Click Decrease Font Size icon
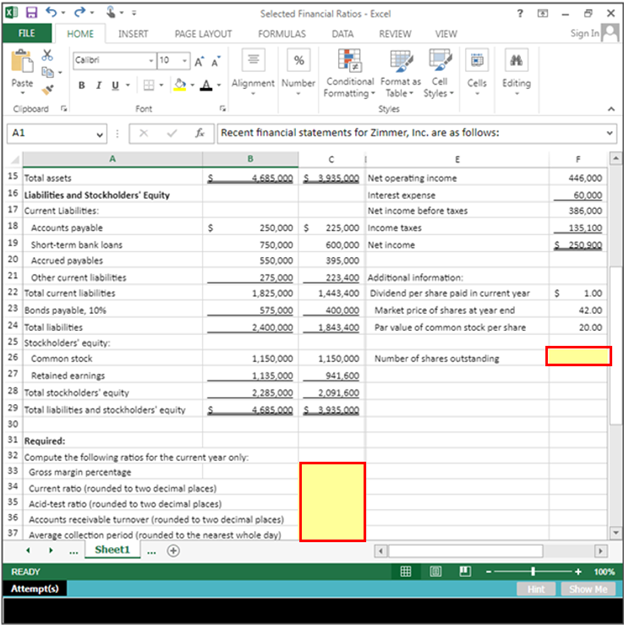 coord(216,61)
